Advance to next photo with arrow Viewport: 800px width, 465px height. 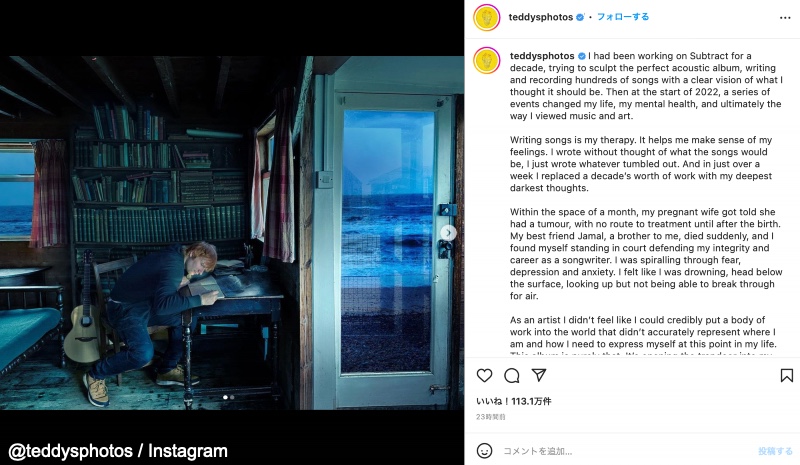pos(448,233)
